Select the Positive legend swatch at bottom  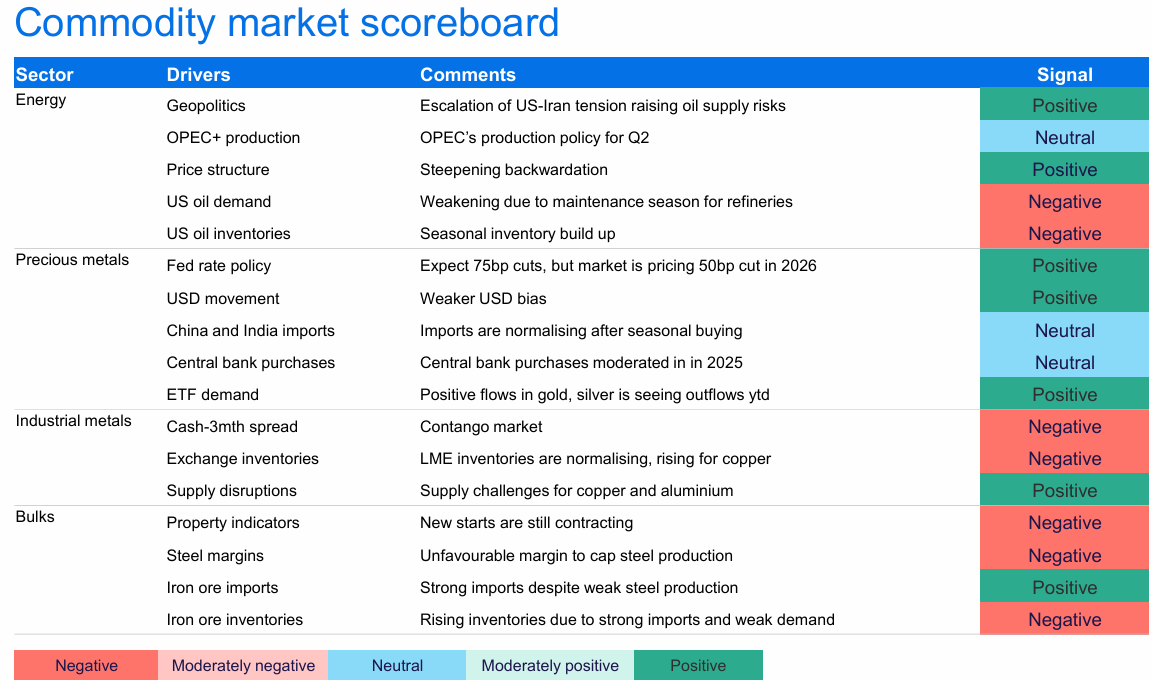pyautogui.click(x=698, y=666)
